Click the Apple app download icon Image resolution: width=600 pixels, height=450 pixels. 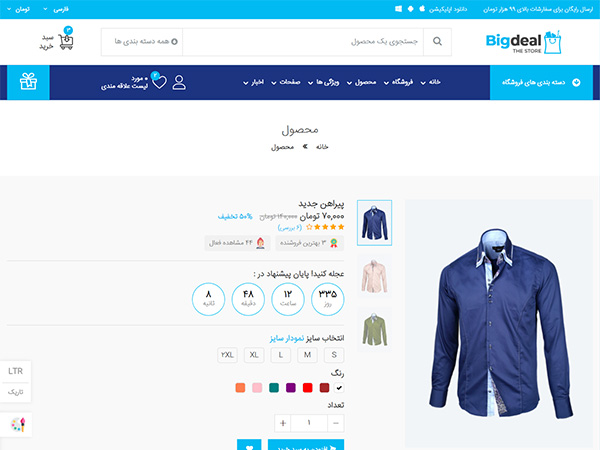(x=422, y=9)
